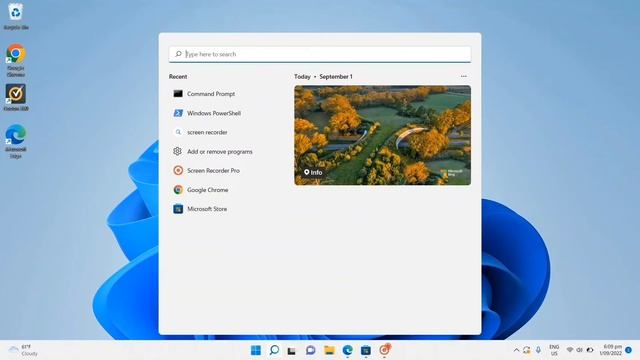The height and width of the screenshot is (360, 640).
Task: Click the battery icon in the tray
Action: coord(590,350)
